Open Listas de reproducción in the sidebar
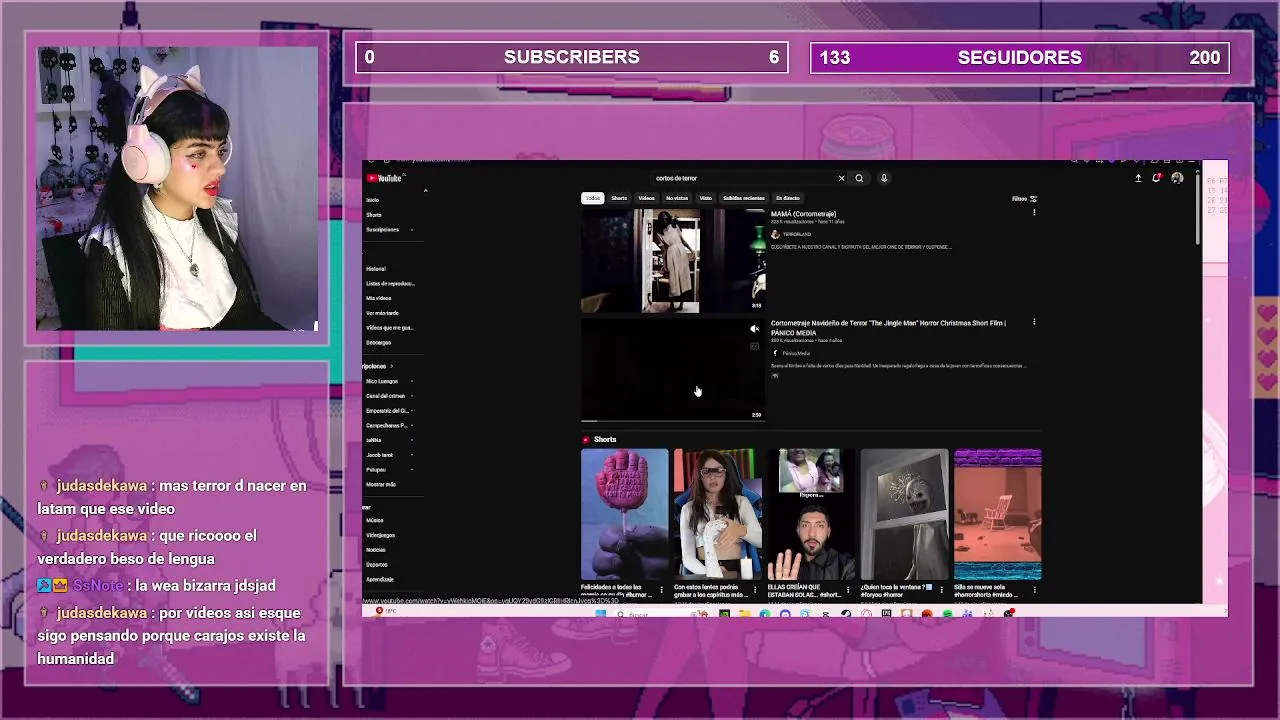Screen dimensions: 1280x720 click(390, 283)
